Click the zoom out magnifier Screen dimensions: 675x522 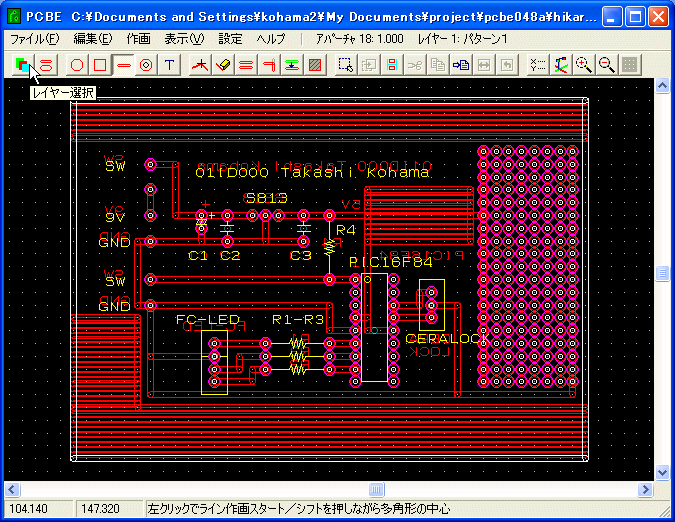click(606, 64)
